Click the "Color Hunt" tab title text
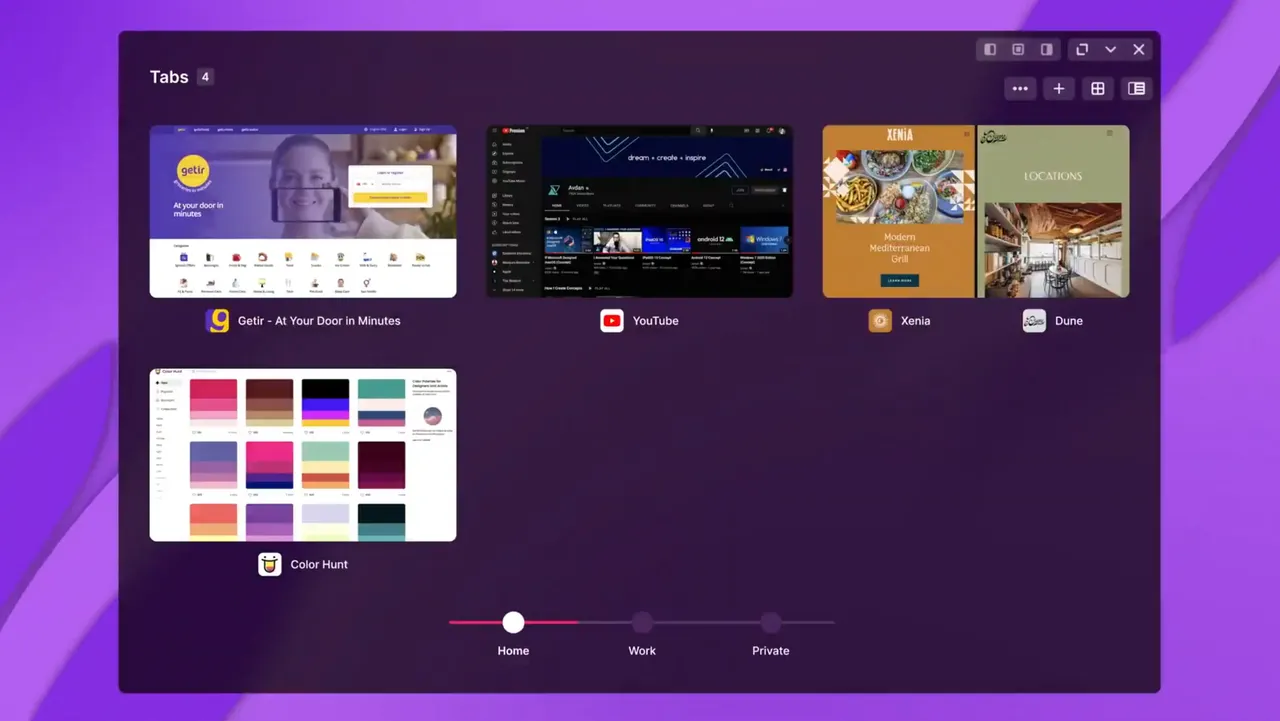This screenshot has height=721, width=1280. point(319,564)
